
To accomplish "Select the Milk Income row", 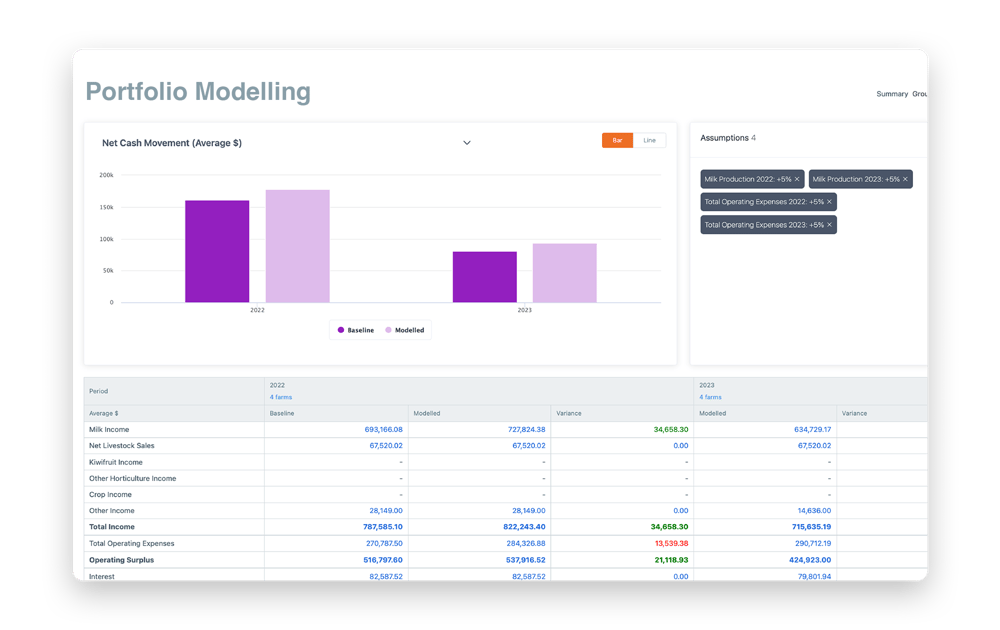I will [110, 429].
